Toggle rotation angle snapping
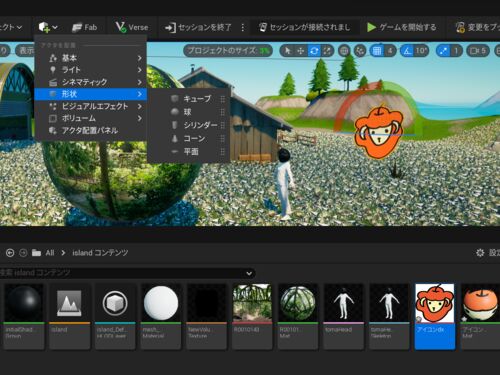The image size is (500, 375). pyautogui.click(x=407, y=51)
